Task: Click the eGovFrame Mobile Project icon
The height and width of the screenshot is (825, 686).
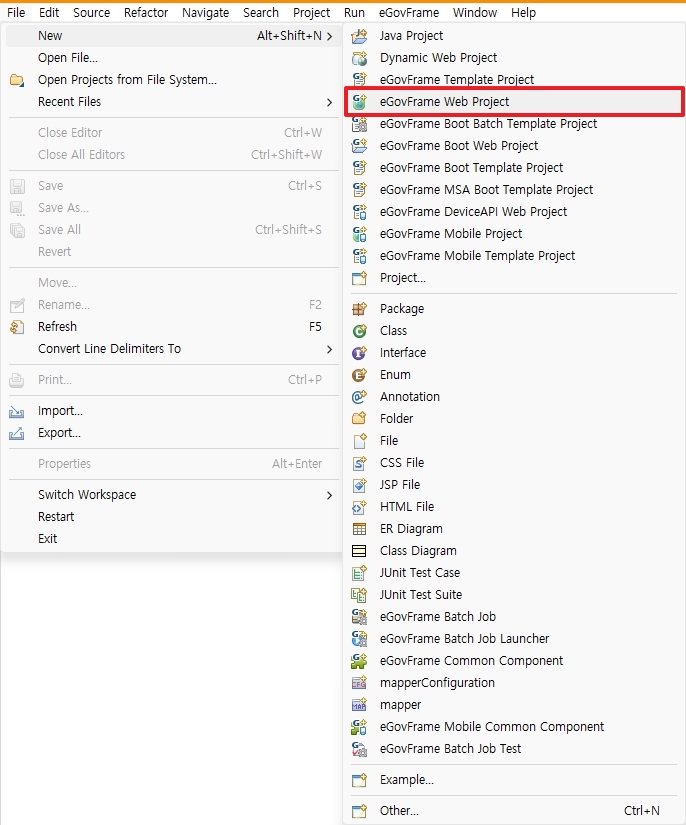Action: (x=359, y=234)
